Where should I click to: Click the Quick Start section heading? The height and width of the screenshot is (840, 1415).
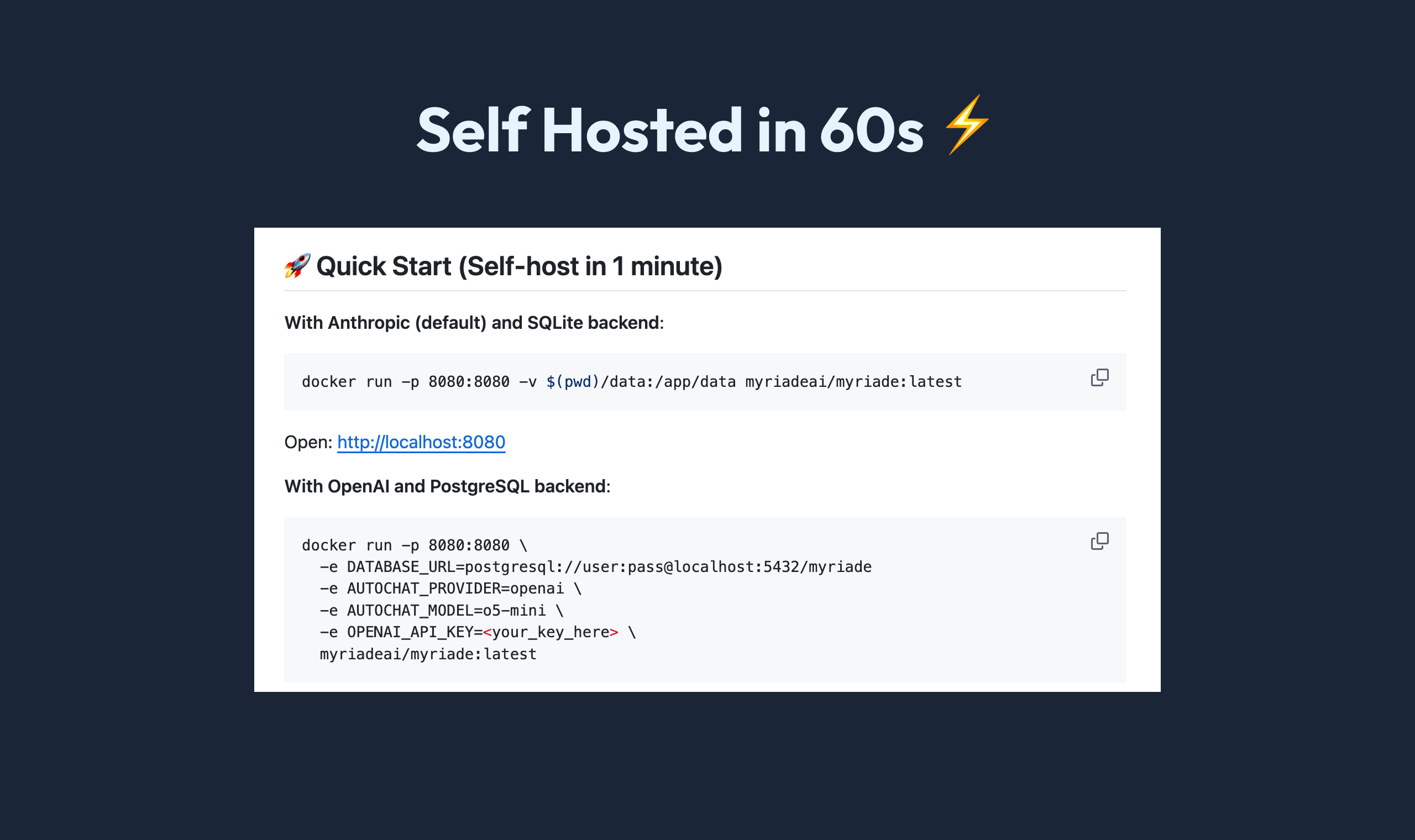click(519, 266)
